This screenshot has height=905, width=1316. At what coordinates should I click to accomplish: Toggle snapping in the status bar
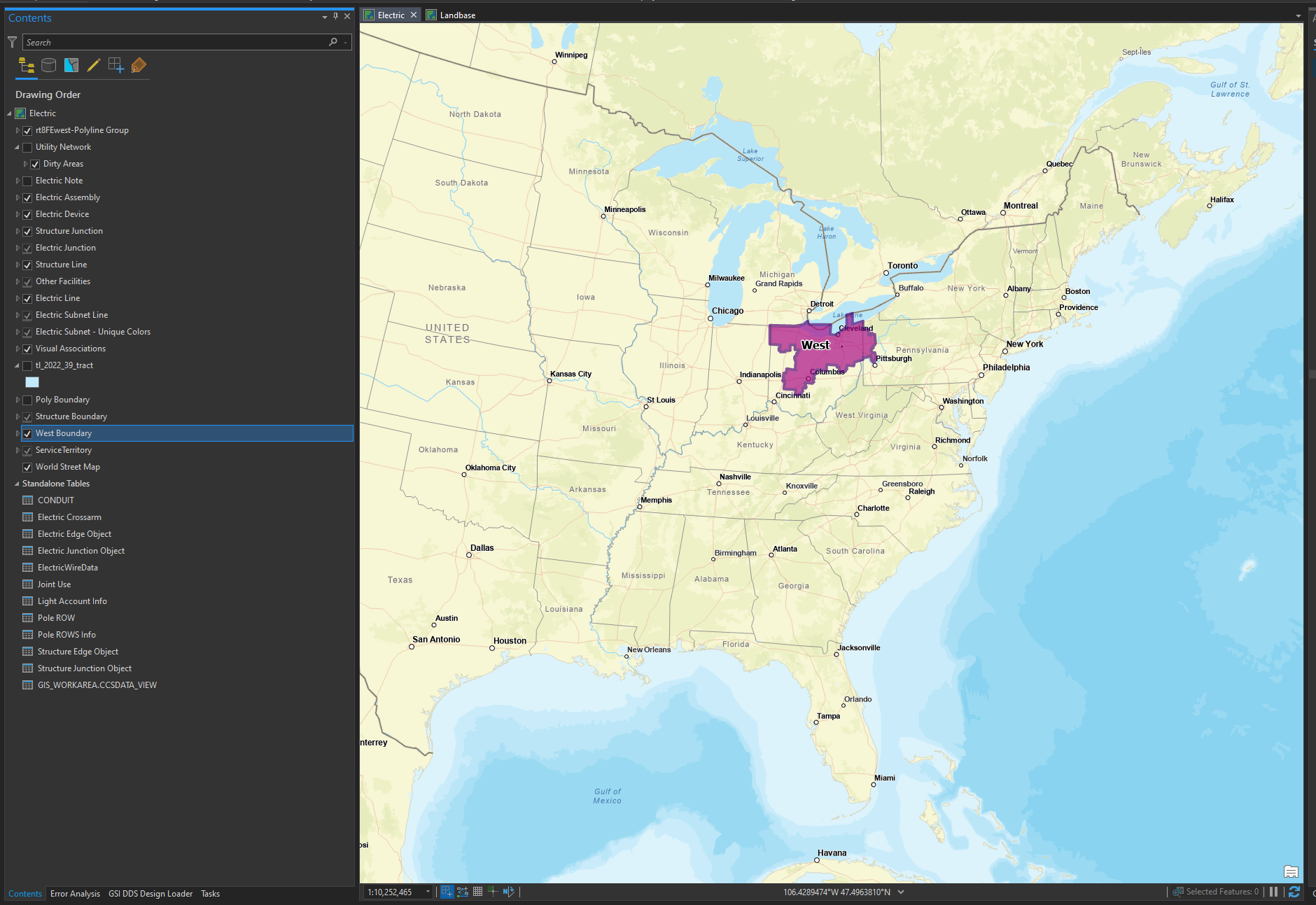(x=493, y=892)
